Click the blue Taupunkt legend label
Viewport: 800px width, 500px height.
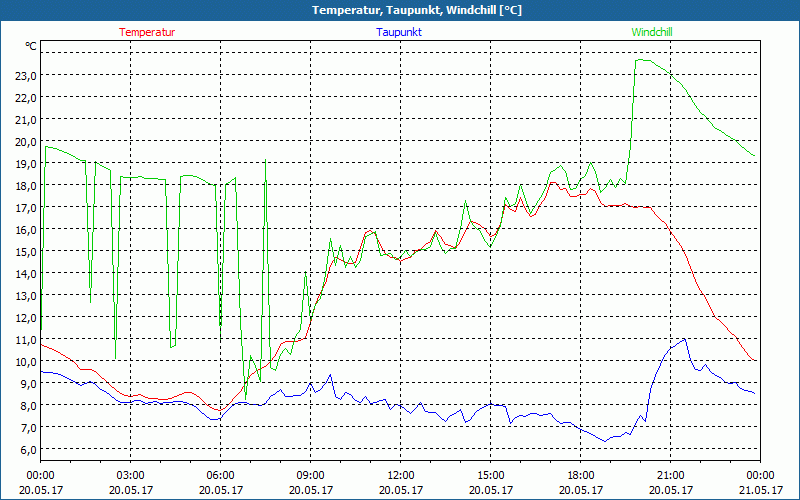[x=399, y=32]
